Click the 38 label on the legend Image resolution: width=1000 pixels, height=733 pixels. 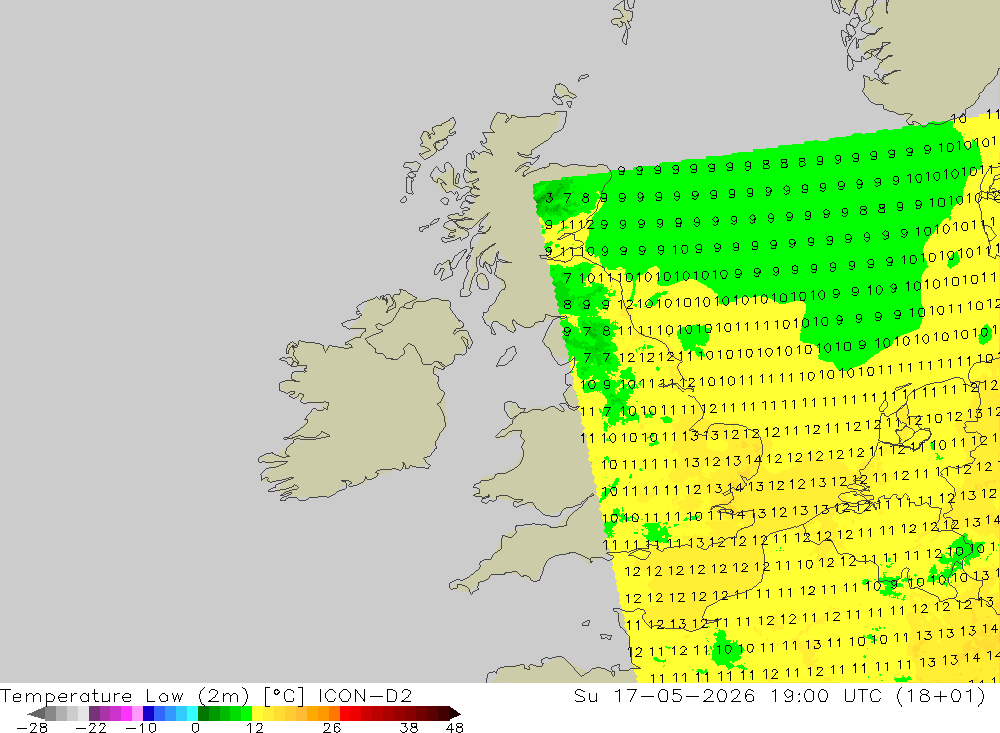(409, 728)
